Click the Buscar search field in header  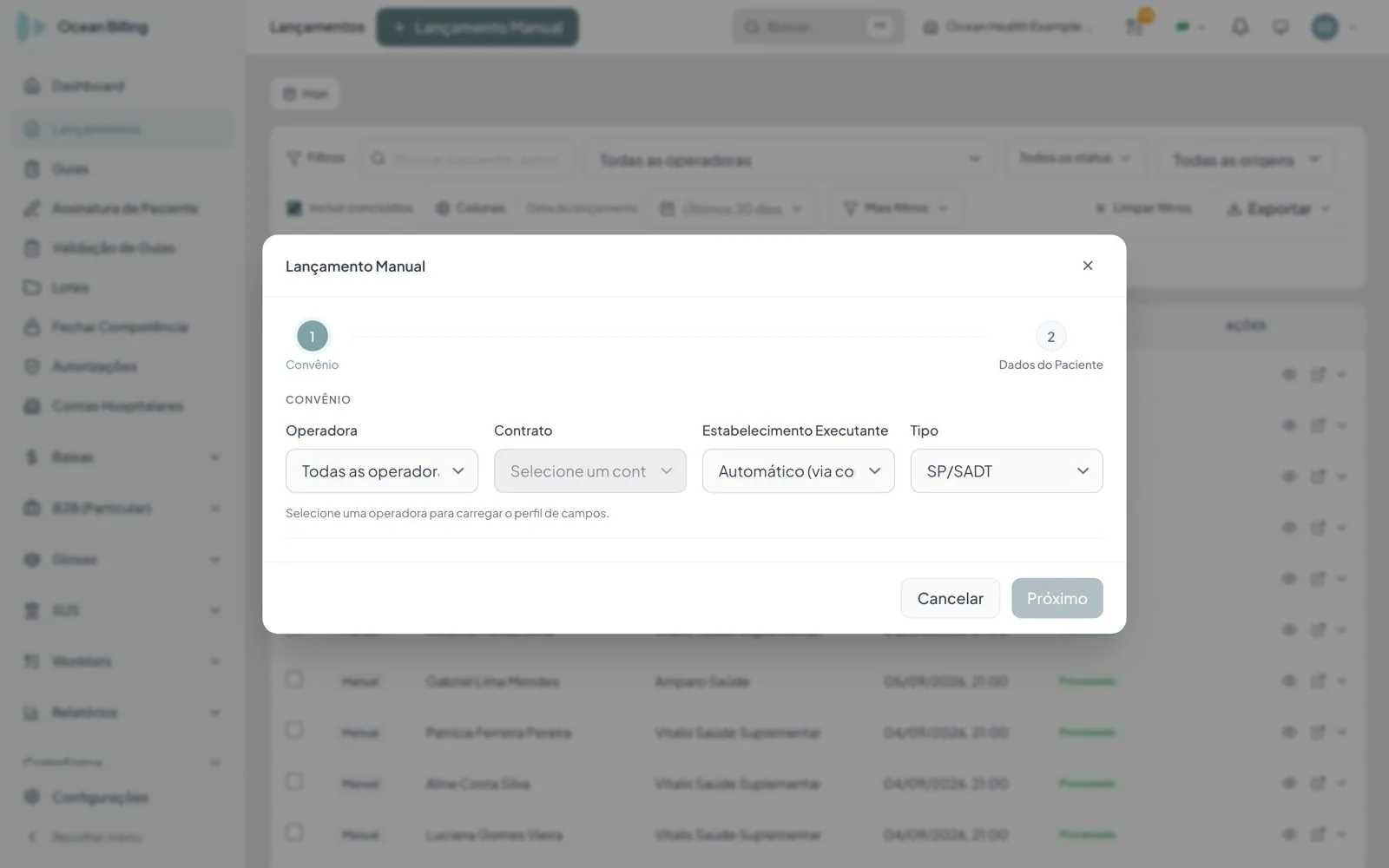click(818, 27)
